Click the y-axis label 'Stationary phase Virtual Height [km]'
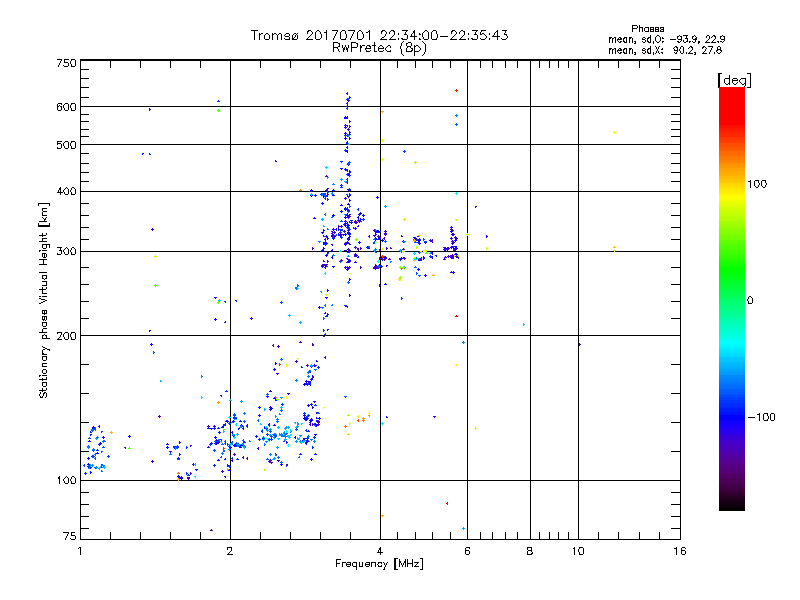This screenshot has height=600, width=800. point(44,301)
